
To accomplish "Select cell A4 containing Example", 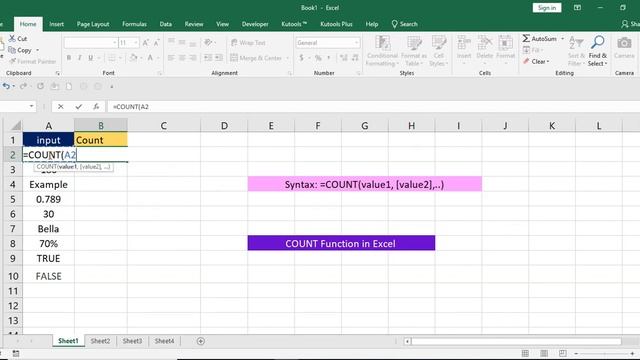I will [x=49, y=184].
